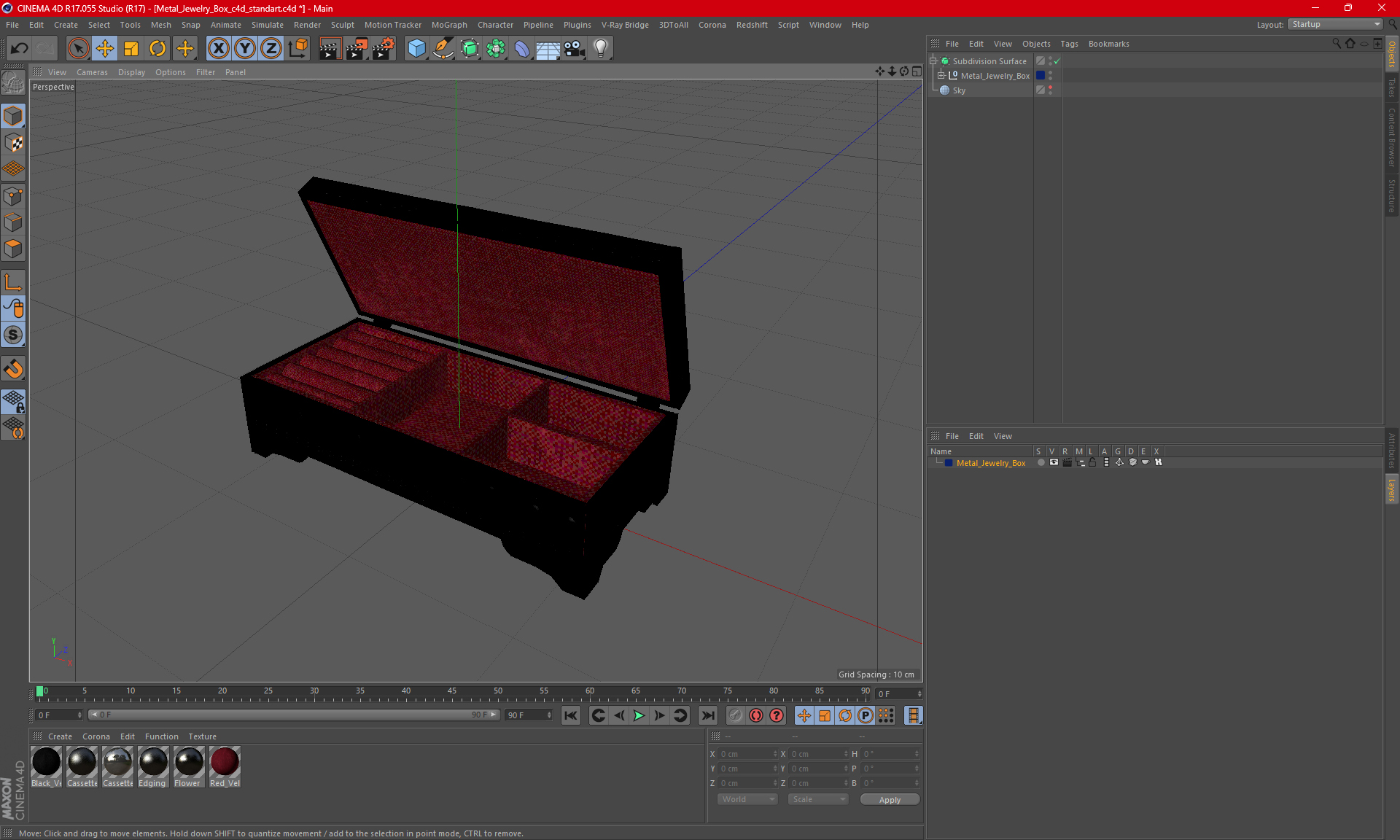Viewport: 1400px width, 840px height.
Task: Toggle coordinate system icon
Action: pyautogui.click(x=297, y=49)
